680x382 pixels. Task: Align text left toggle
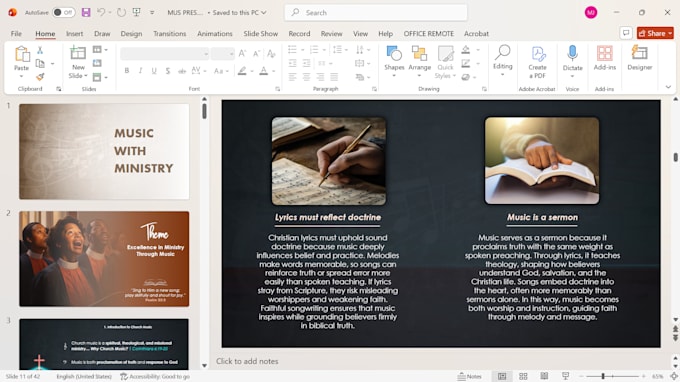292,77
